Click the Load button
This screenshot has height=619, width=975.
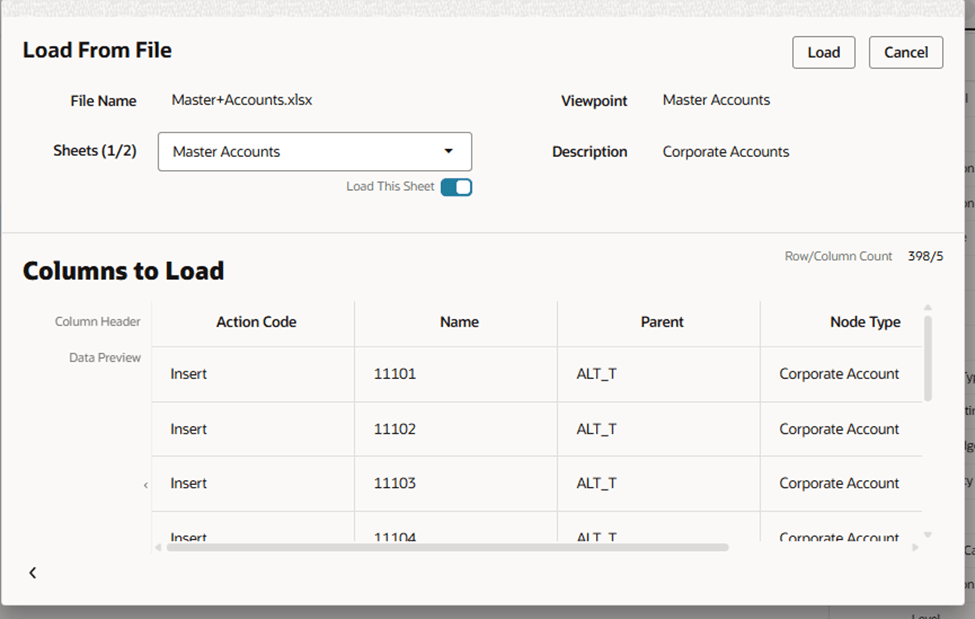(x=823, y=53)
